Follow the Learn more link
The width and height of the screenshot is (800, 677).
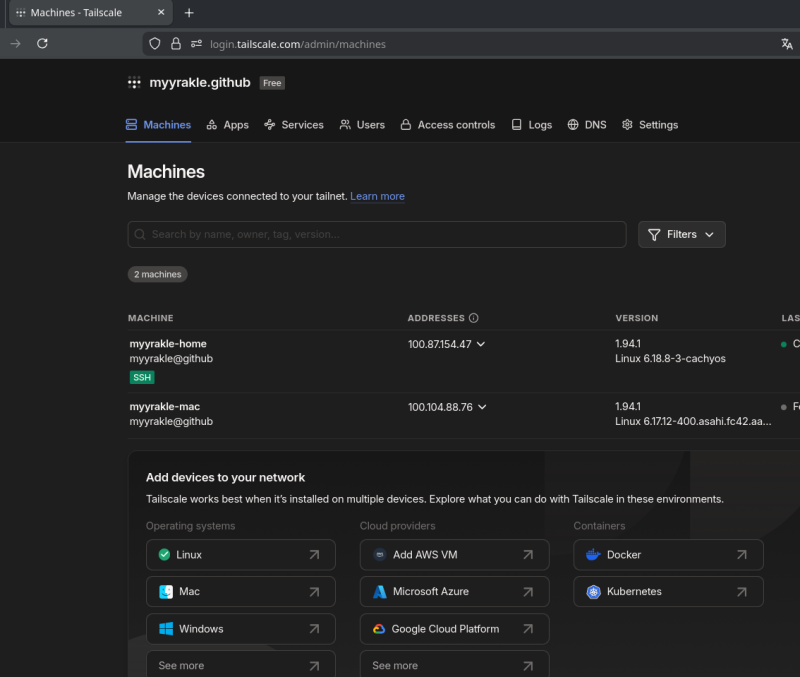click(377, 196)
